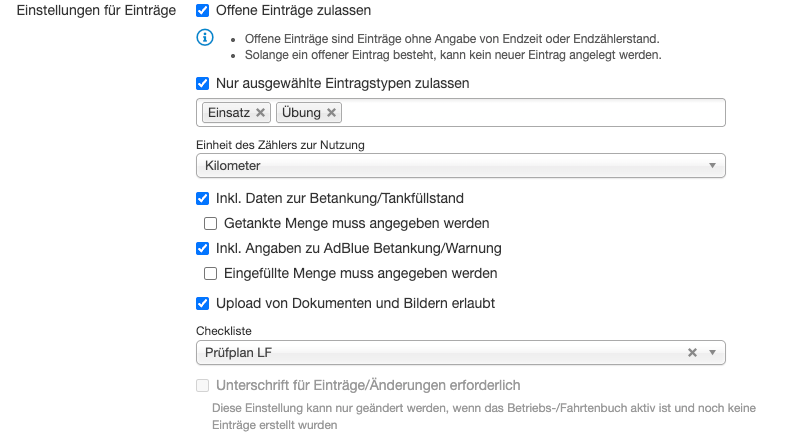Click the blue info icon
Image resolution: width=787 pixels, height=433 pixels.
tap(205, 38)
